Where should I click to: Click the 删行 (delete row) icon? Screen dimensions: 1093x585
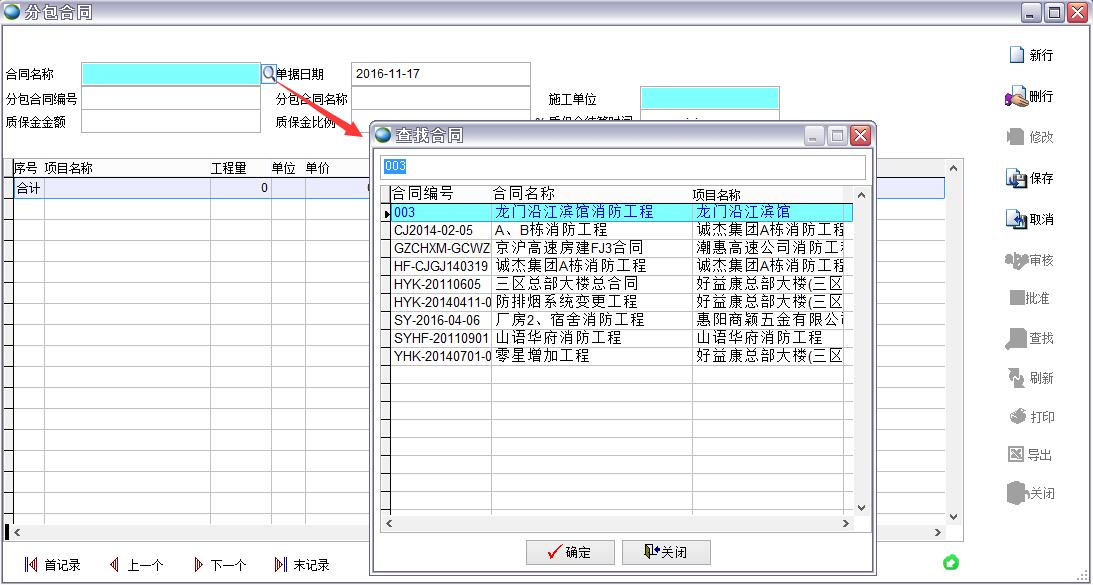pyautogui.click(x=1017, y=97)
